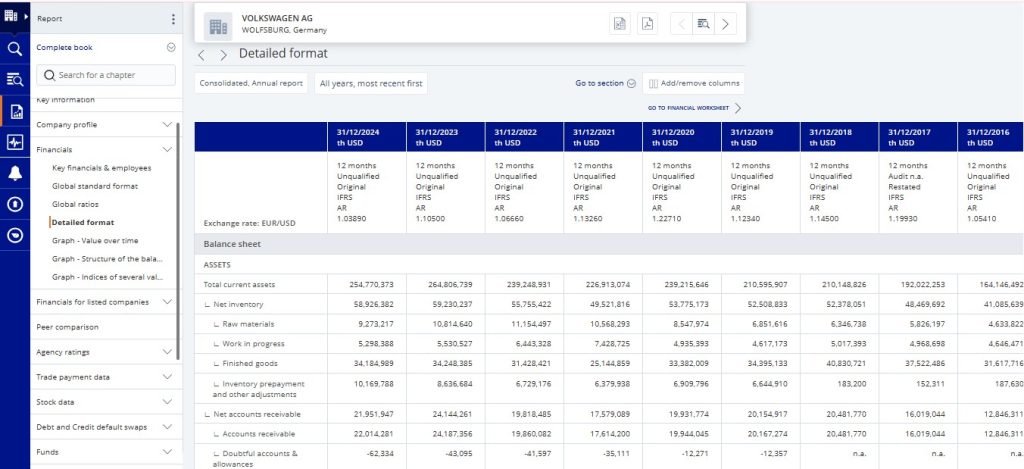Viewport: 1024px width, 469px height.
Task: Select the 31/12/2024 column header
Action: [x=366, y=137]
